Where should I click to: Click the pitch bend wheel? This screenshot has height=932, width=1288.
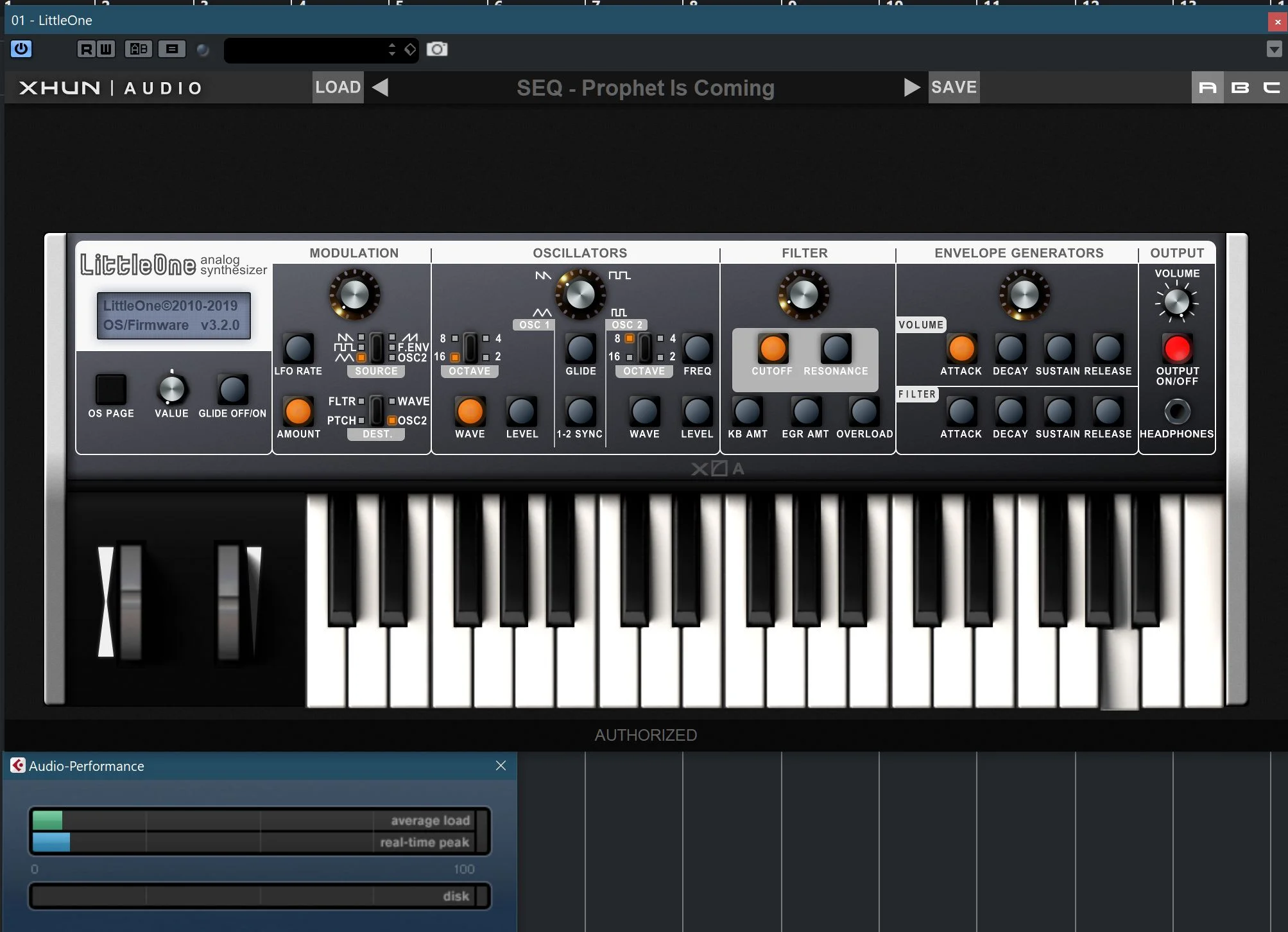[130, 602]
